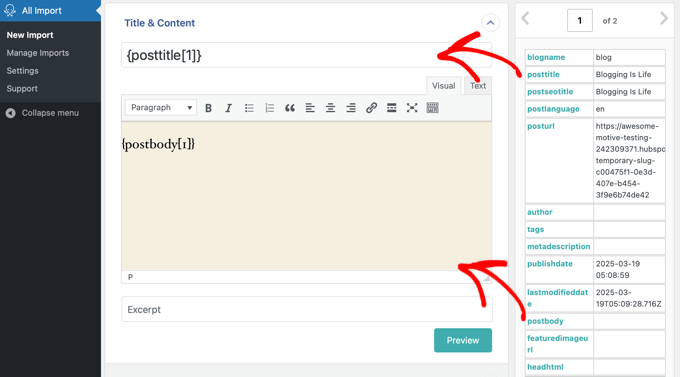Click the Italic formatting icon
The height and width of the screenshot is (377, 680).
click(x=229, y=108)
